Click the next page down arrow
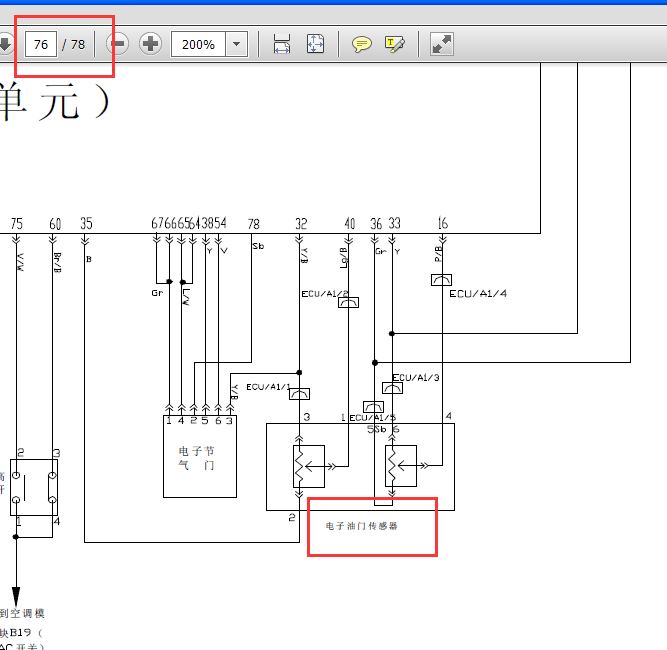The width and height of the screenshot is (667, 650). pos(5,44)
